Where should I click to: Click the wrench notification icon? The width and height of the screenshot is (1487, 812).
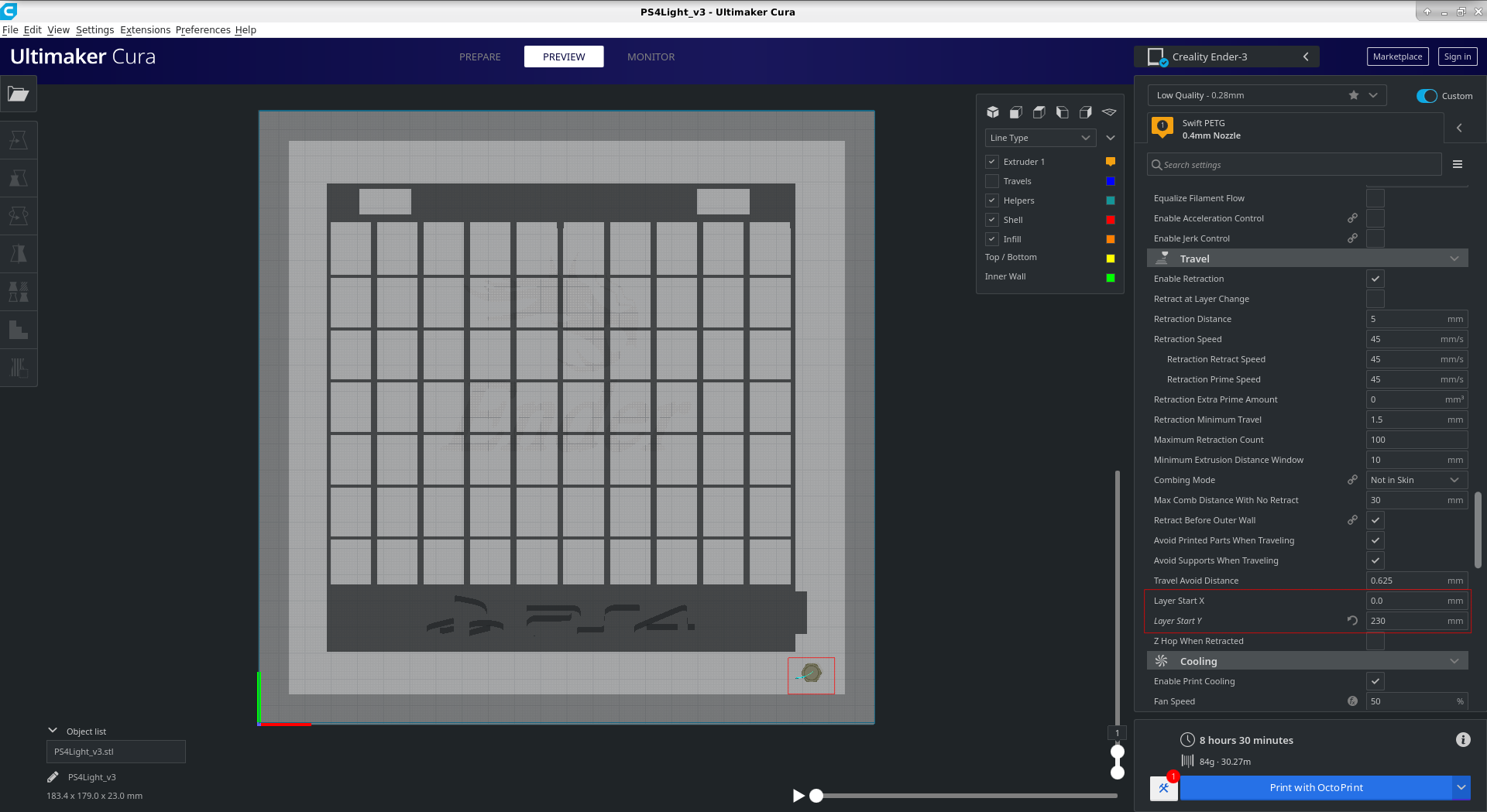click(1163, 788)
